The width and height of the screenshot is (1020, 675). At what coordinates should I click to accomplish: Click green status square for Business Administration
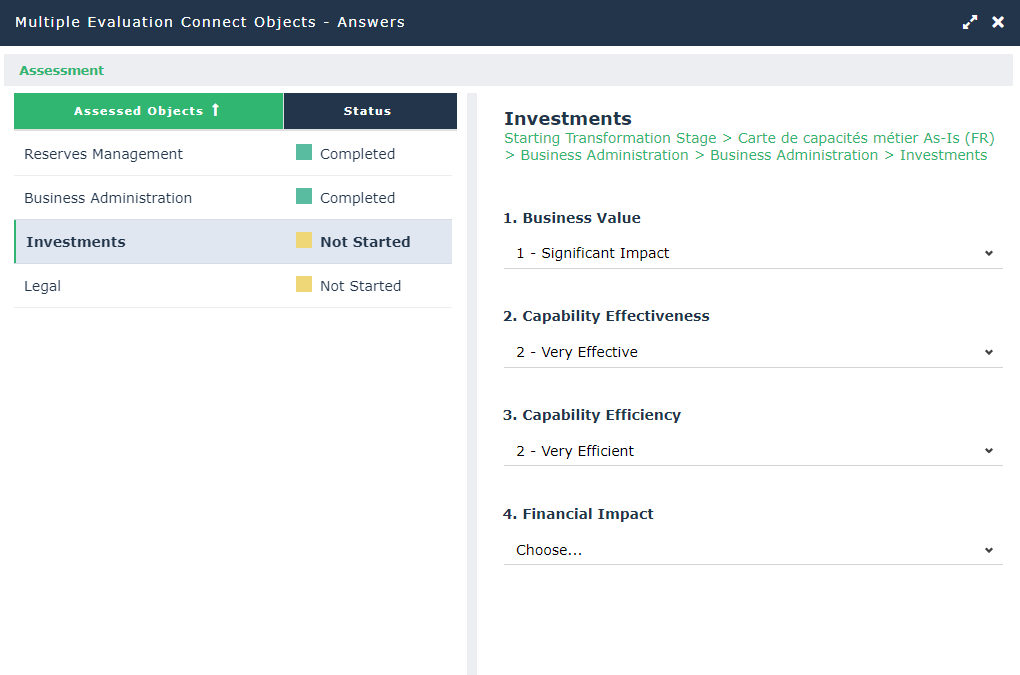pyautogui.click(x=304, y=197)
